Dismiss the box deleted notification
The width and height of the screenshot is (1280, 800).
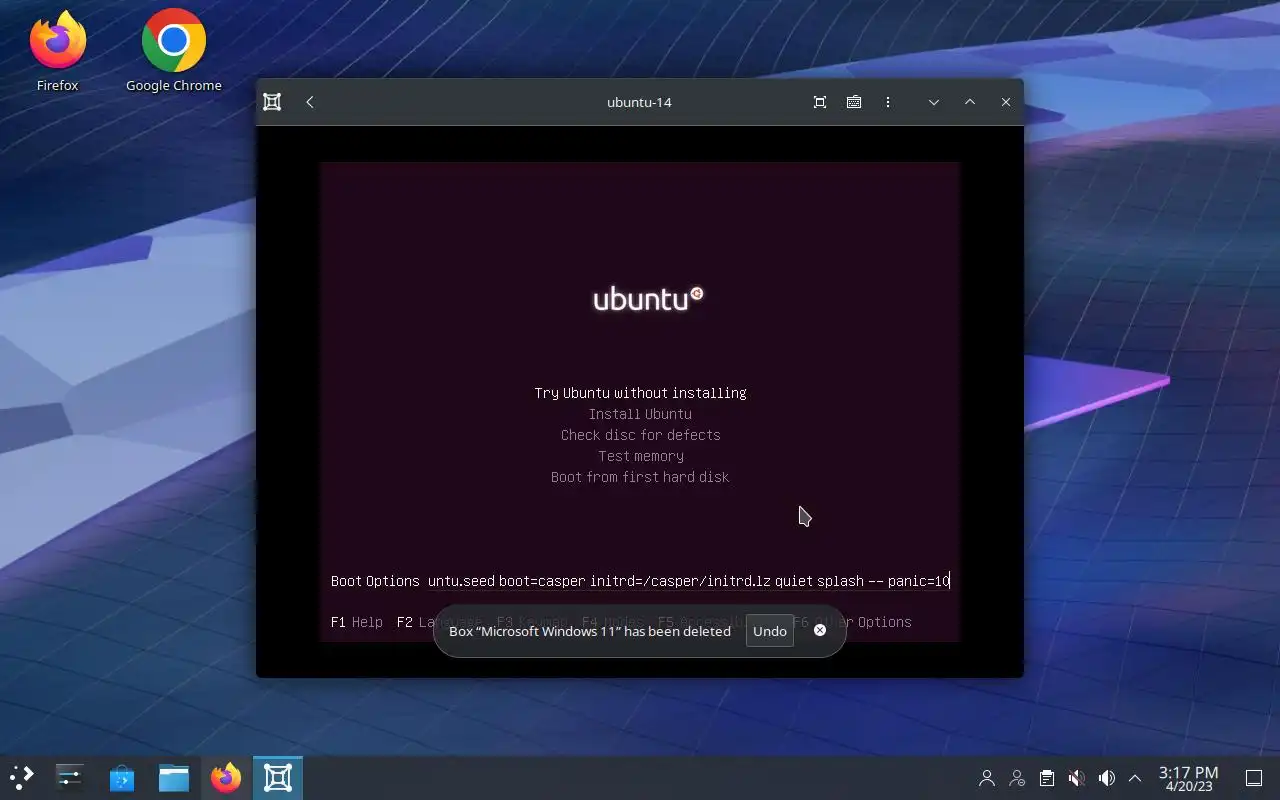click(x=820, y=630)
